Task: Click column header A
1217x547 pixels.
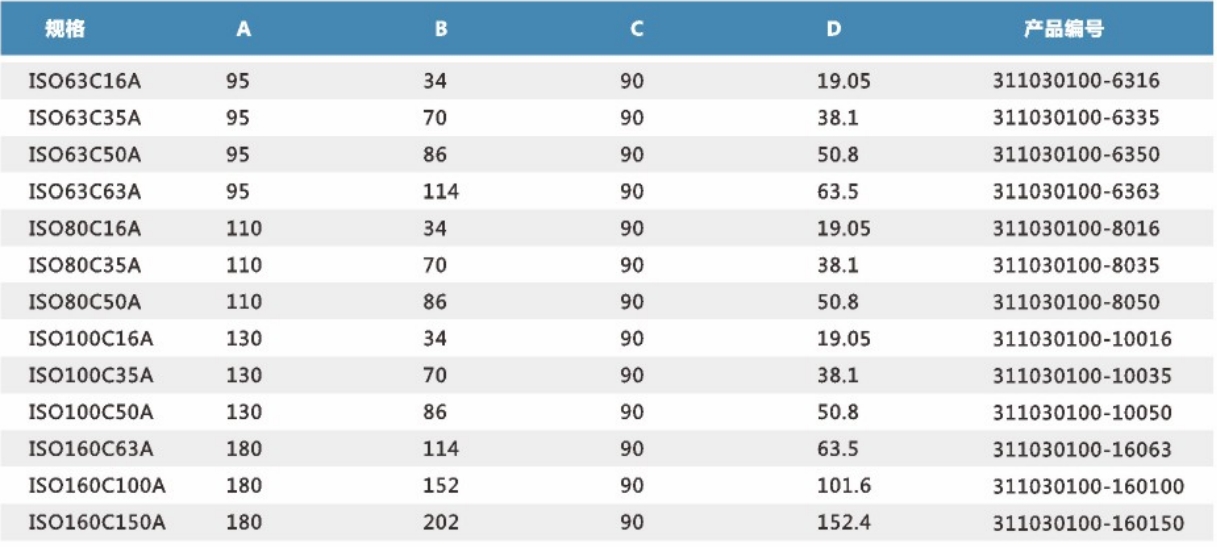Action: [243, 29]
